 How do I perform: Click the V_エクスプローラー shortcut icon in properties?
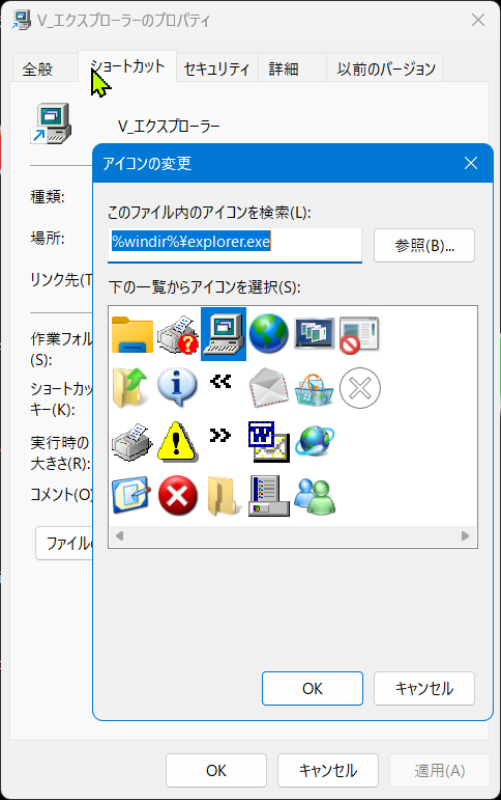pyautogui.click(x=51, y=123)
